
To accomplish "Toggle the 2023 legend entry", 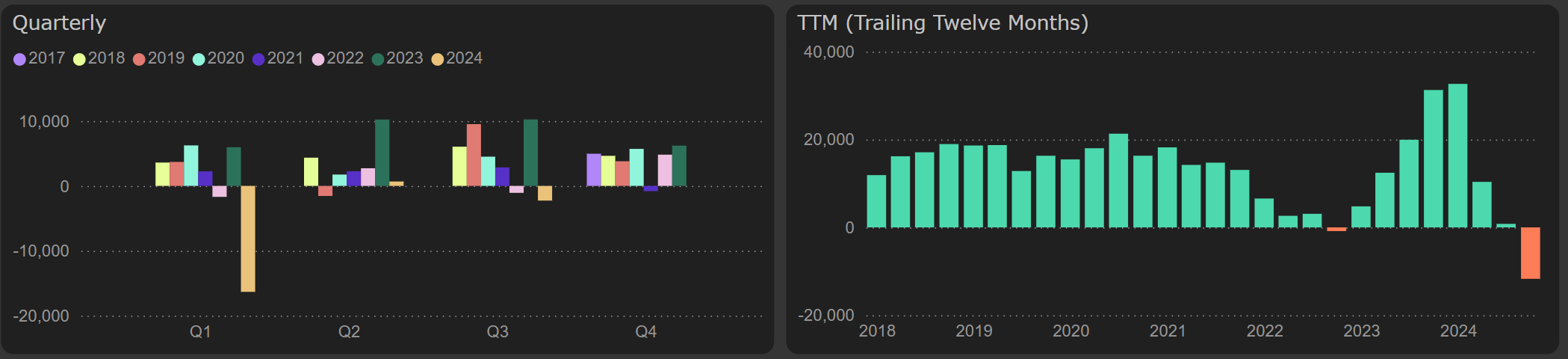I will click(x=397, y=58).
